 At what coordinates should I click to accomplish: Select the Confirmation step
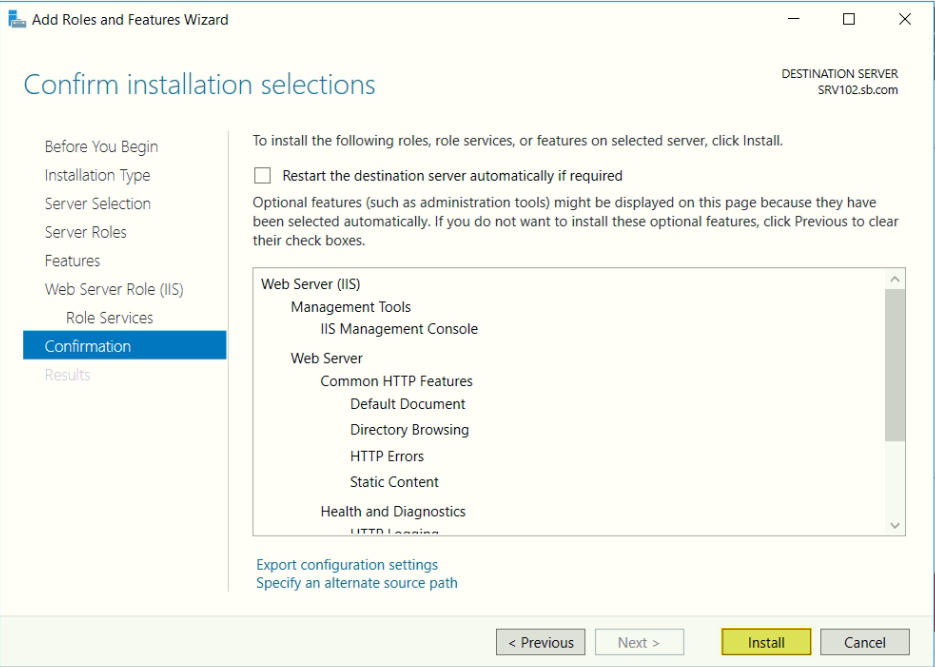point(125,346)
